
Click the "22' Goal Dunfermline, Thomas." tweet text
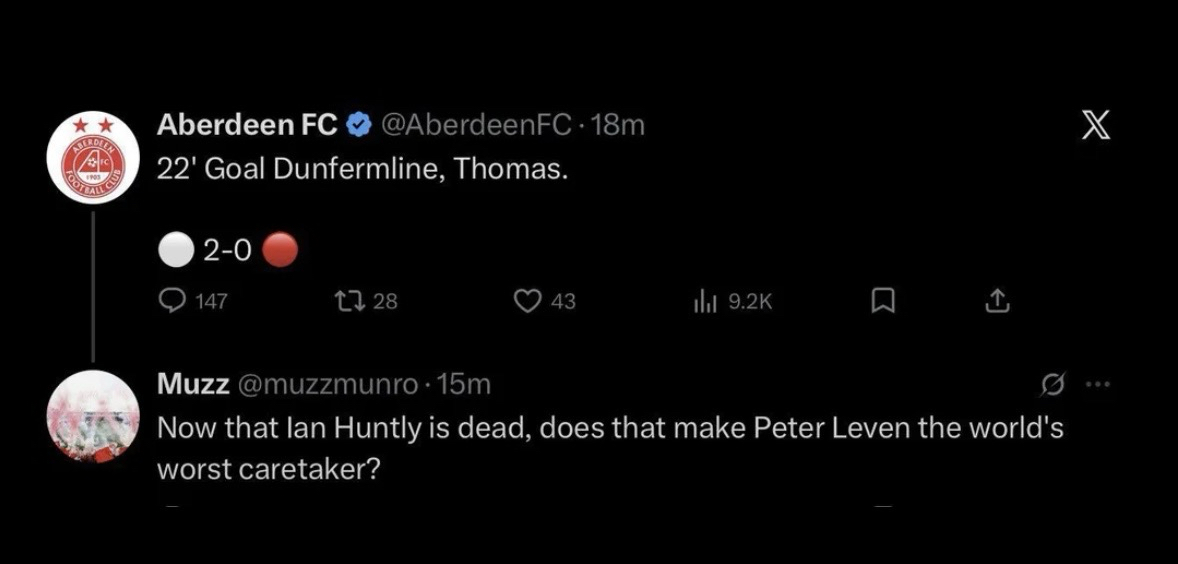(x=362, y=169)
